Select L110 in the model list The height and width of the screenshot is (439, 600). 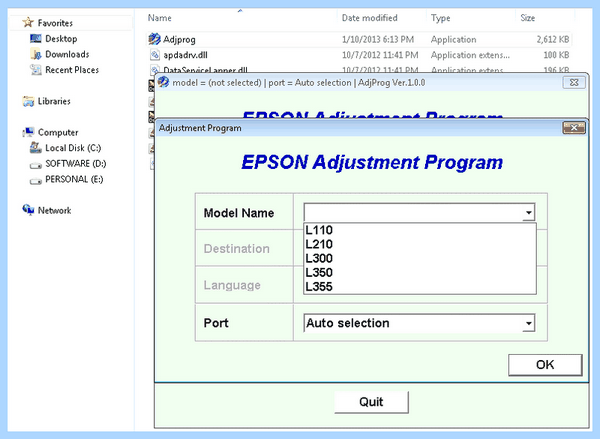(x=420, y=230)
